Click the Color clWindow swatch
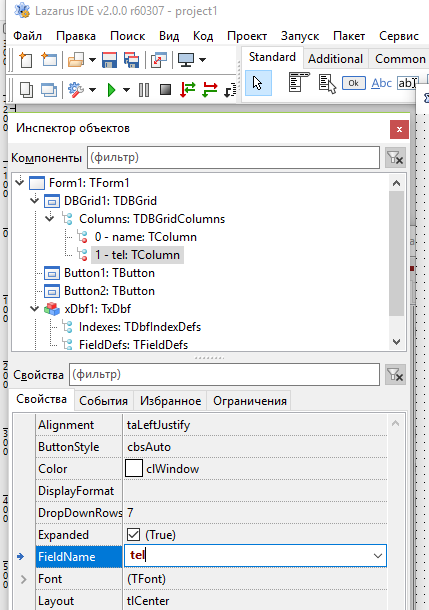The image size is (429, 610). click(134, 468)
